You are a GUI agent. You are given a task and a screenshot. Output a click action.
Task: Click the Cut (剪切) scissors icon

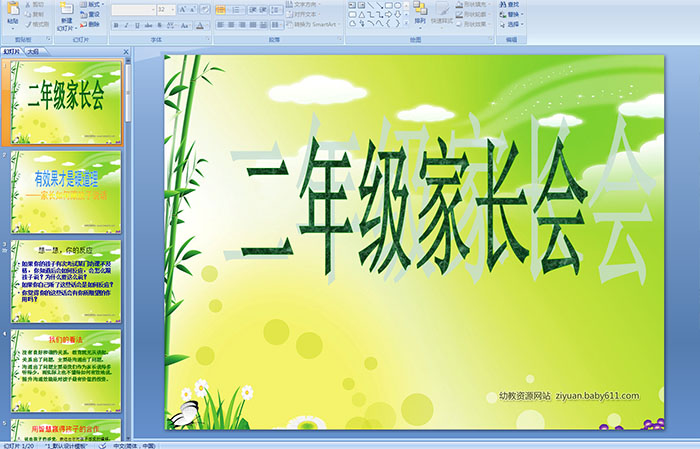pyautogui.click(x=28, y=4)
